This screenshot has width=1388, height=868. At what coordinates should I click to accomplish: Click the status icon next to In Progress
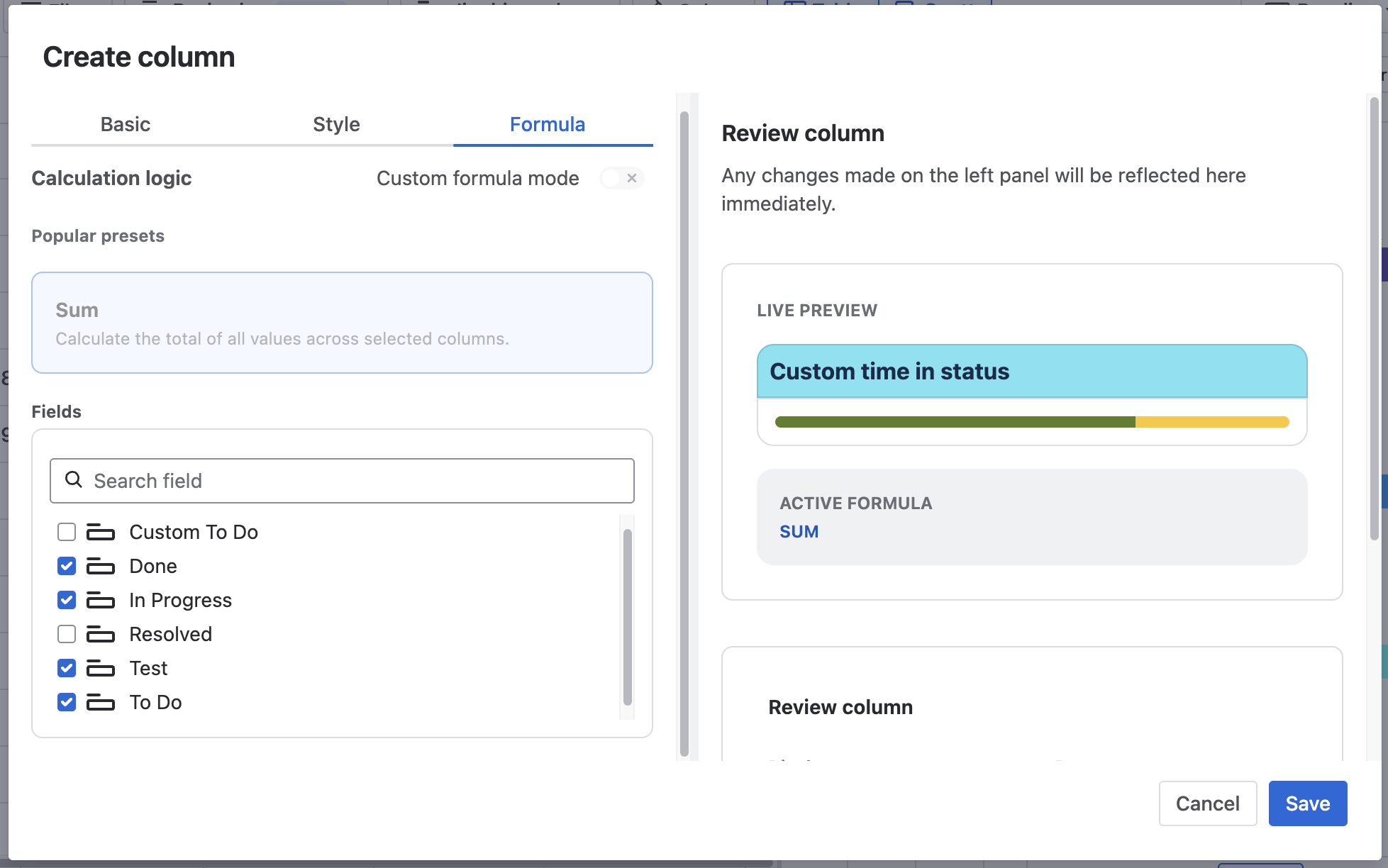(100, 600)
